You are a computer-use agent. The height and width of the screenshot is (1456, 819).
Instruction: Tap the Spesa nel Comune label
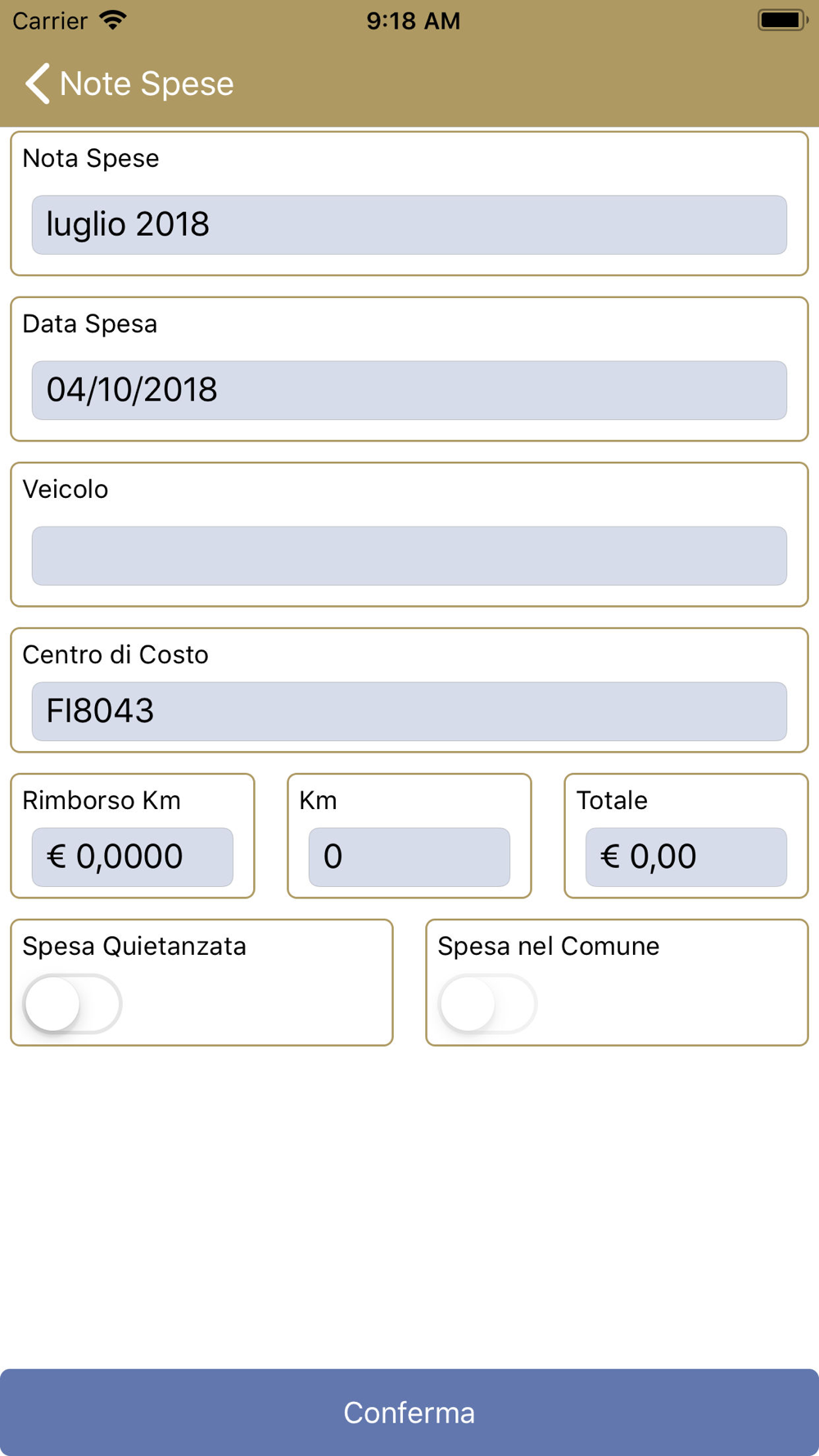coord(548,946)
